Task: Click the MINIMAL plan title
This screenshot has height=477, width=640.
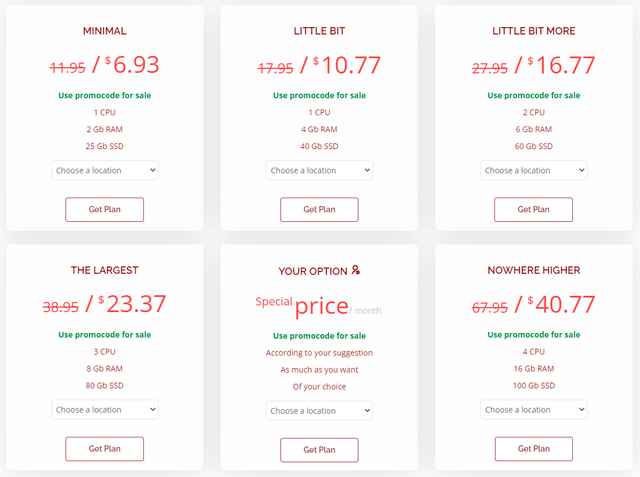Action: point(105,31)
